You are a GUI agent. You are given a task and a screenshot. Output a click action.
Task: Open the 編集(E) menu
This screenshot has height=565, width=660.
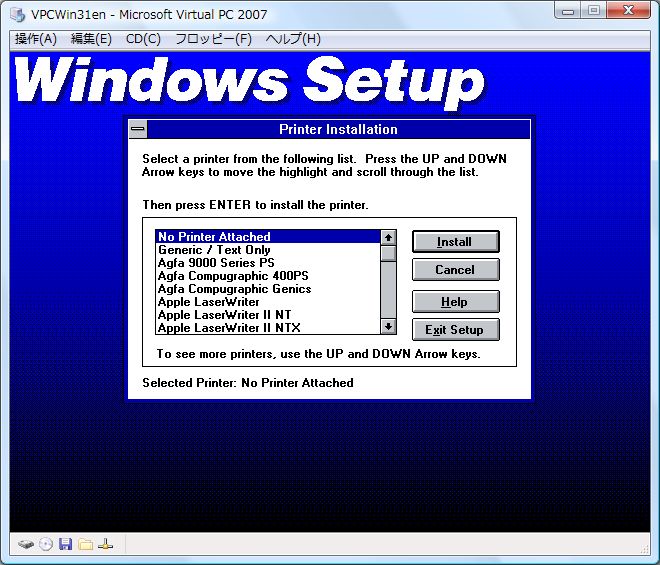click(91, 39)
